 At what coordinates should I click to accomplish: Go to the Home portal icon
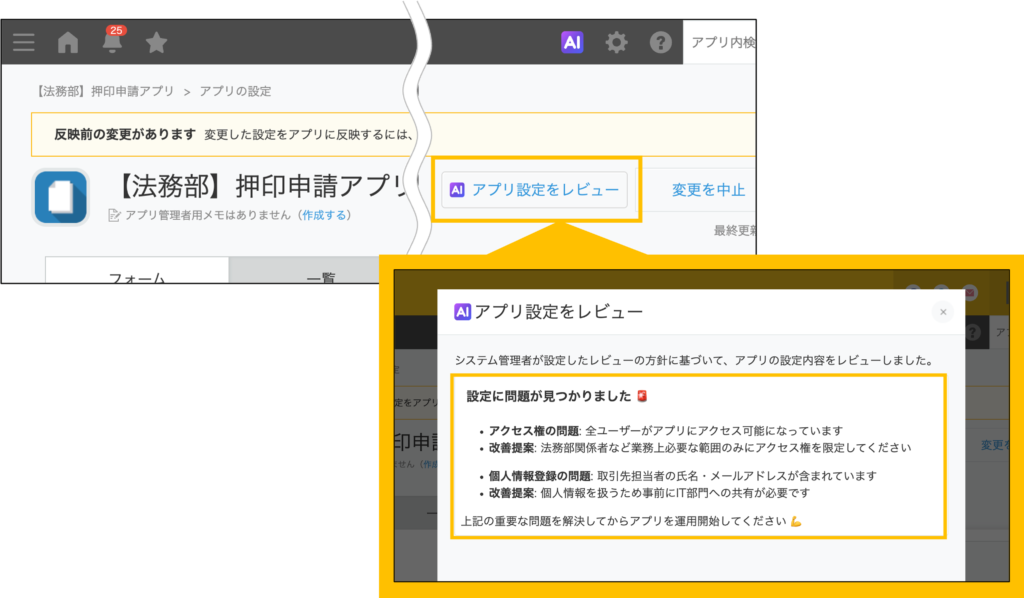click(x=68, y=42)
